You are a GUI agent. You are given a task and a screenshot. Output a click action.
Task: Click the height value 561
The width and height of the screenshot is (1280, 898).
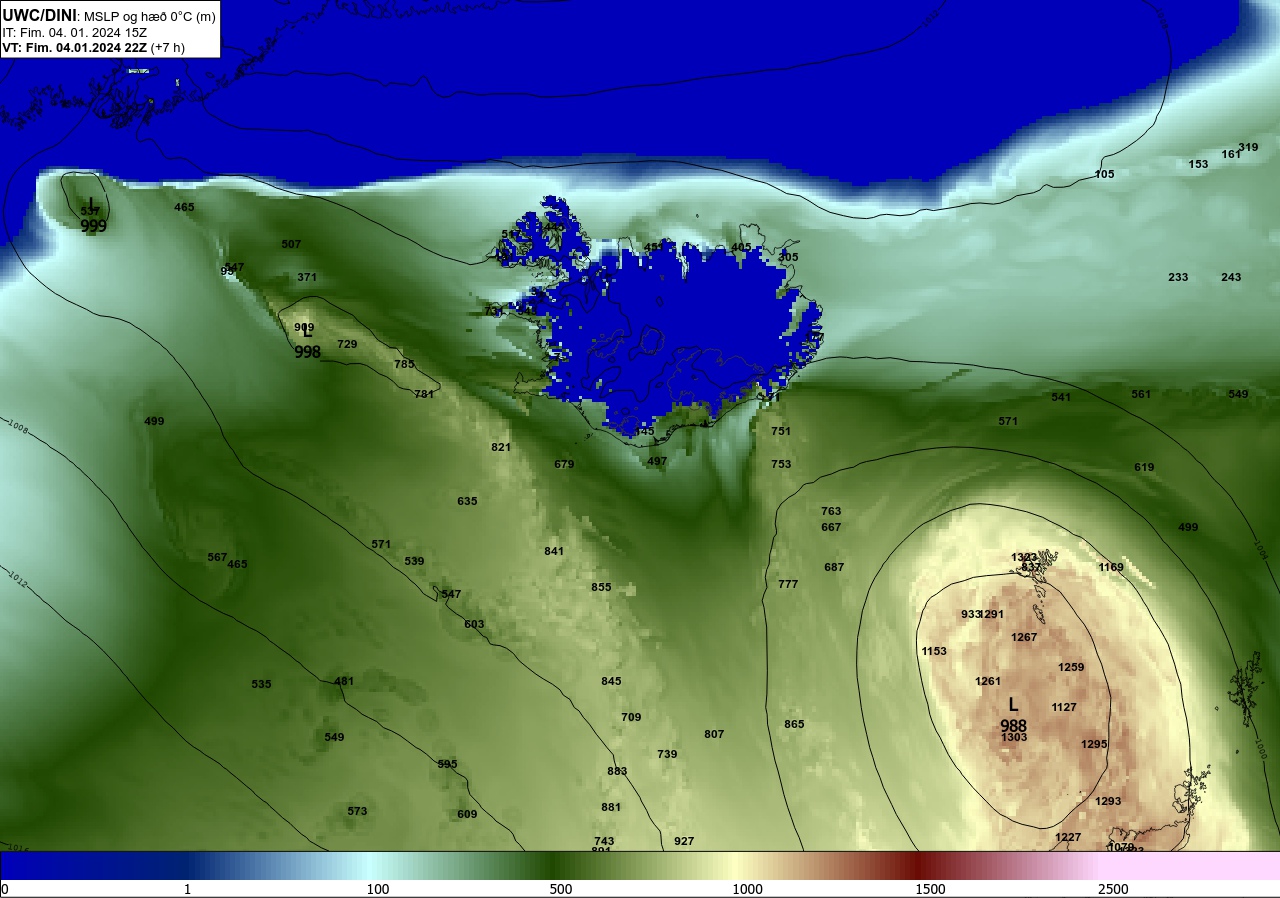pyautogui.click(x=1141, y=394)
